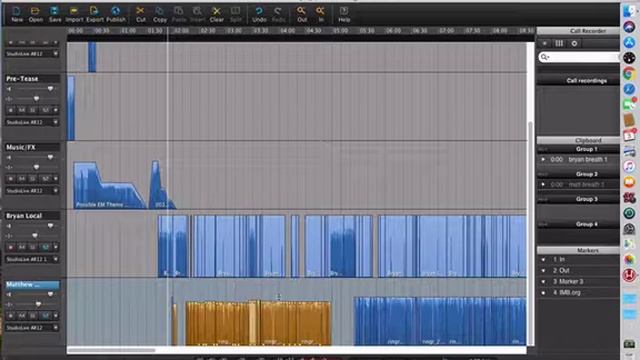
Task: Open Matthew track StudioLive input dropdown
Action: click(31, 327)
